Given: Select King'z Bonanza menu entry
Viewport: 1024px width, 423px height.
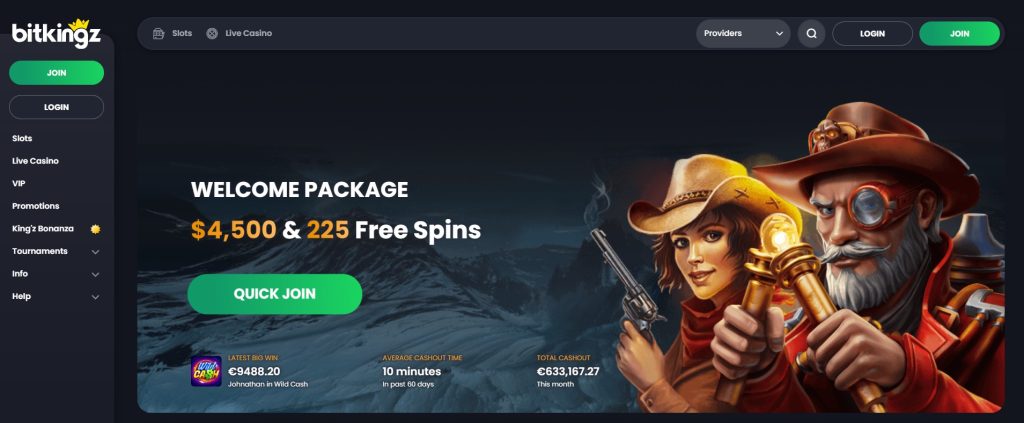Looking at the screenshot, I should (x=42, y=228).
